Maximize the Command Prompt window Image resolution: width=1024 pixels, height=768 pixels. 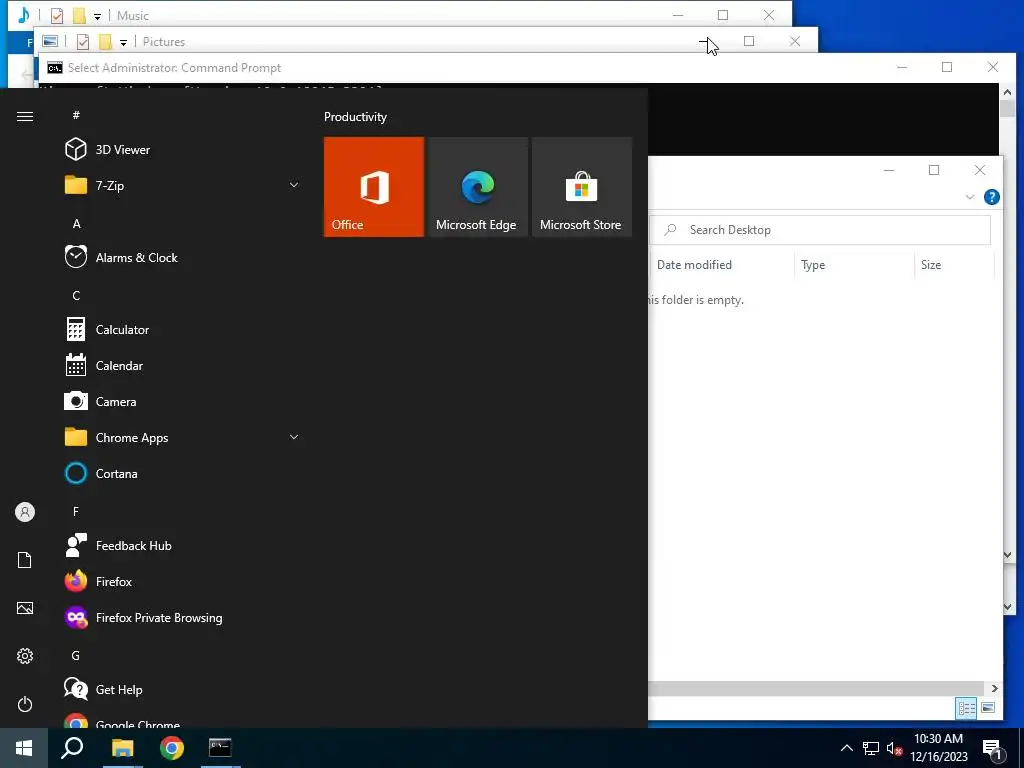[947, 67]
